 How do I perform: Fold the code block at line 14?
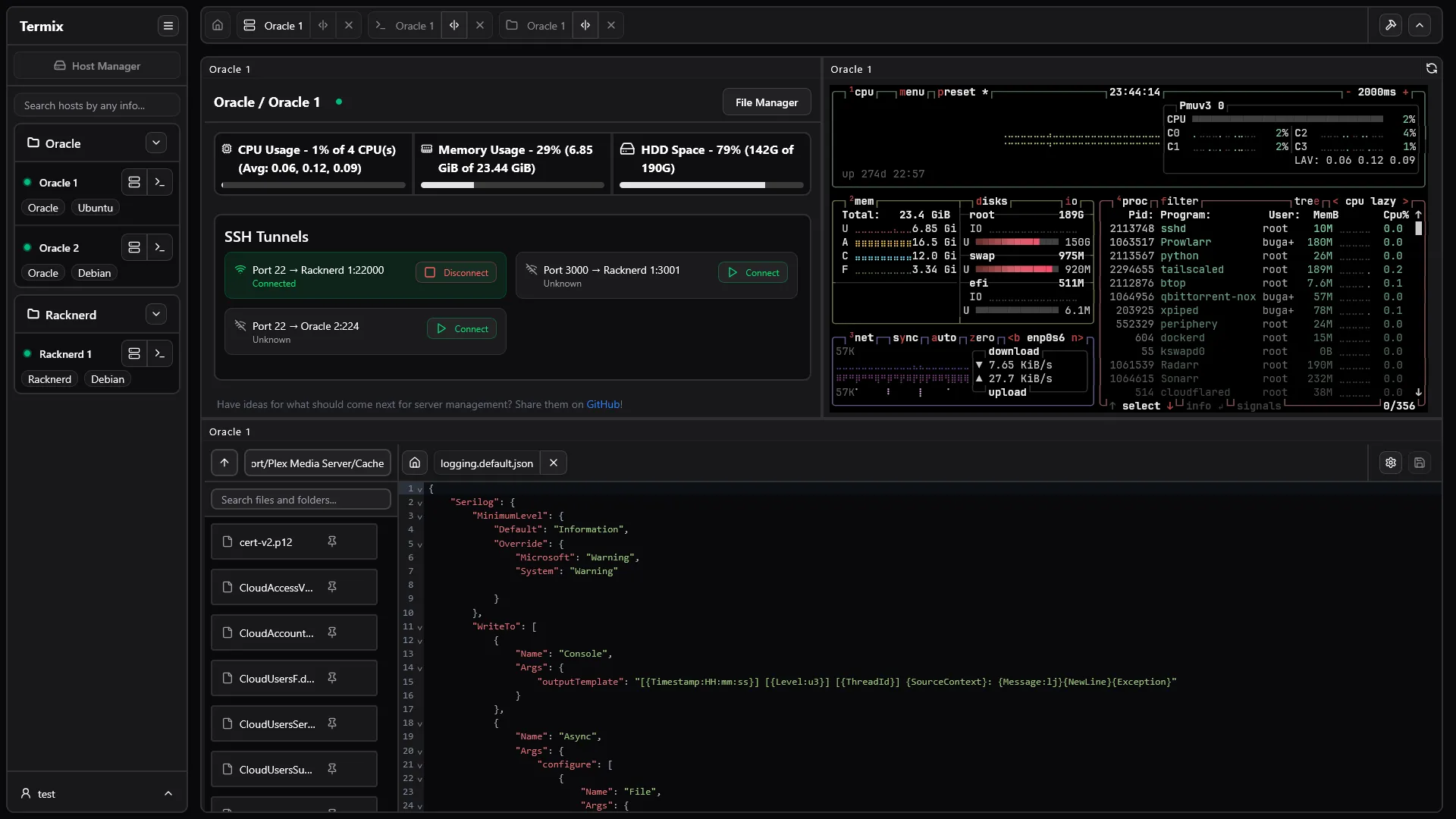pyautogui.click(x=420, y=668)
